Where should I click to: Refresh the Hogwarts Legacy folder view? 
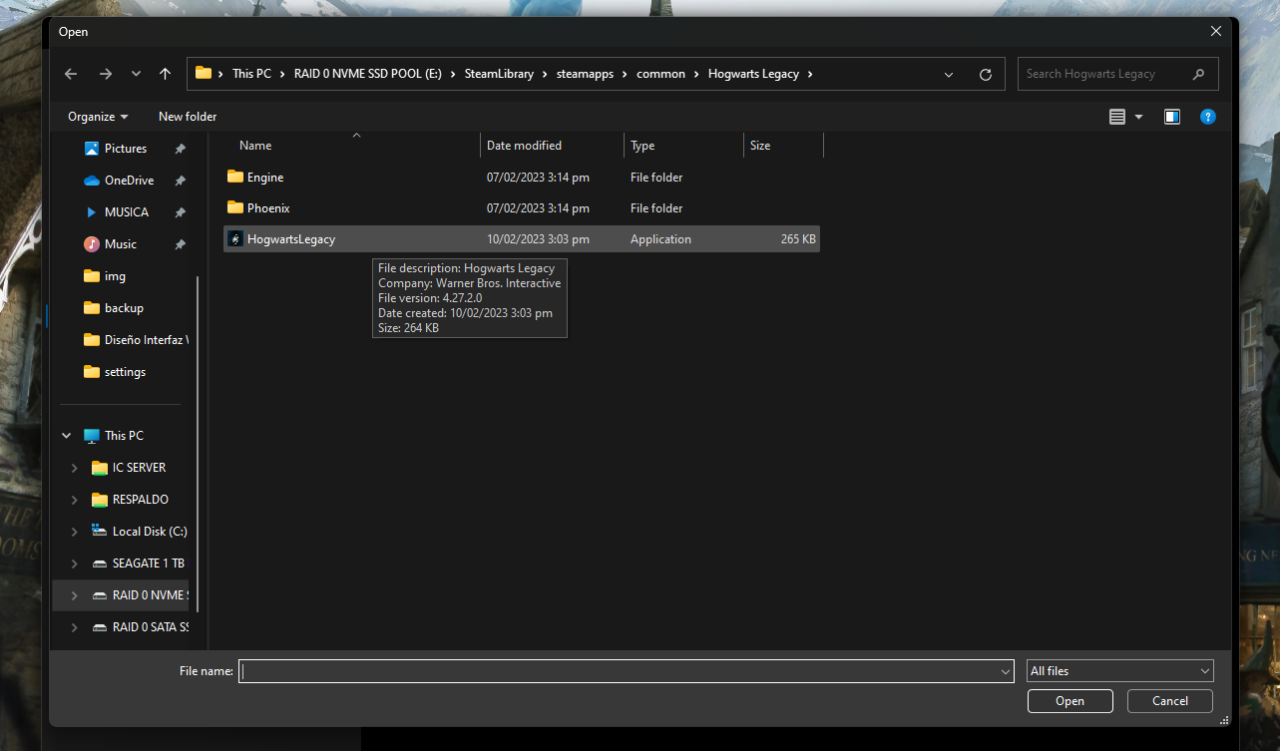pos(985,74)
